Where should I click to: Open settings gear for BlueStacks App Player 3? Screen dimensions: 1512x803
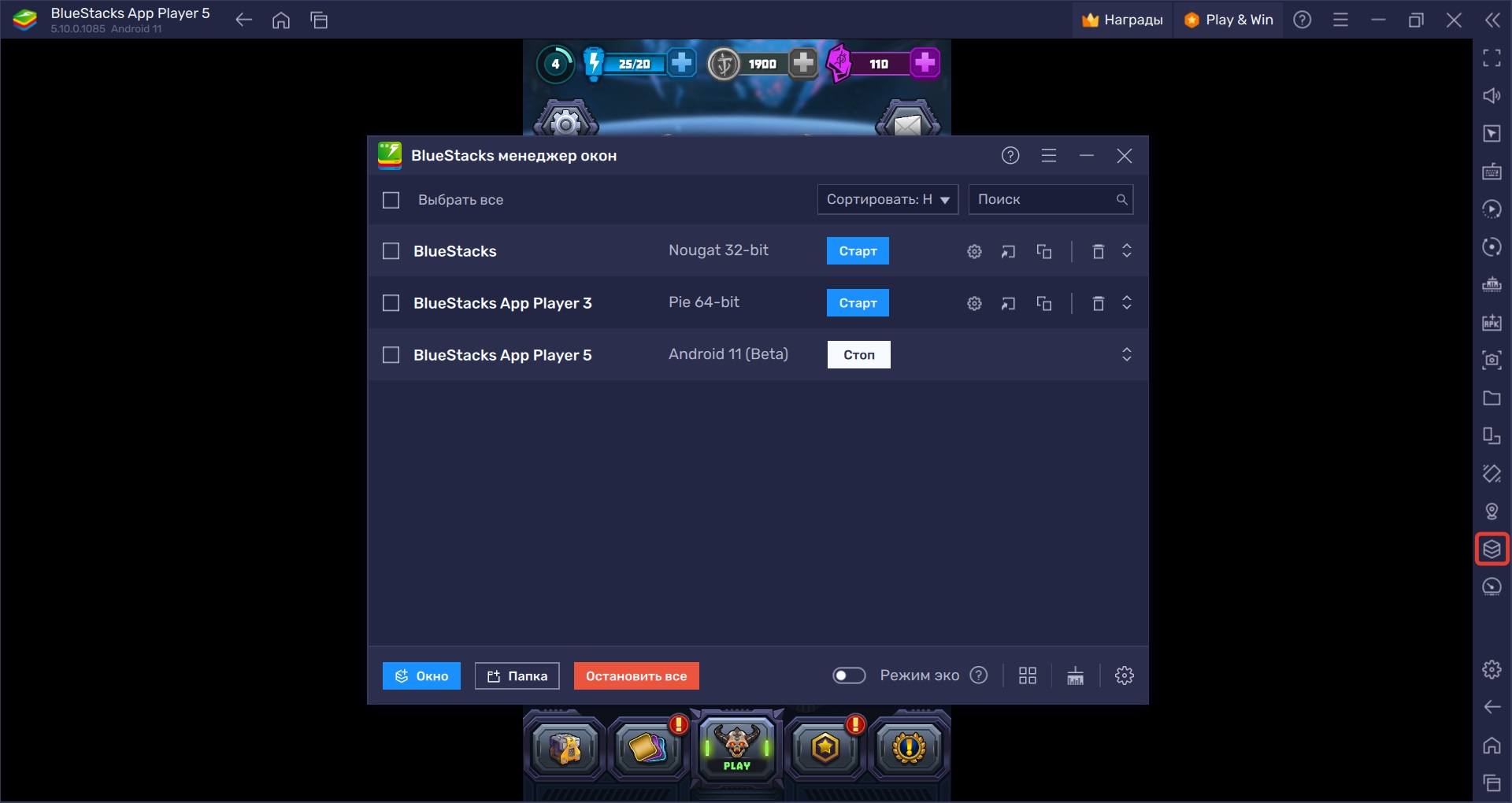point(974,303)
